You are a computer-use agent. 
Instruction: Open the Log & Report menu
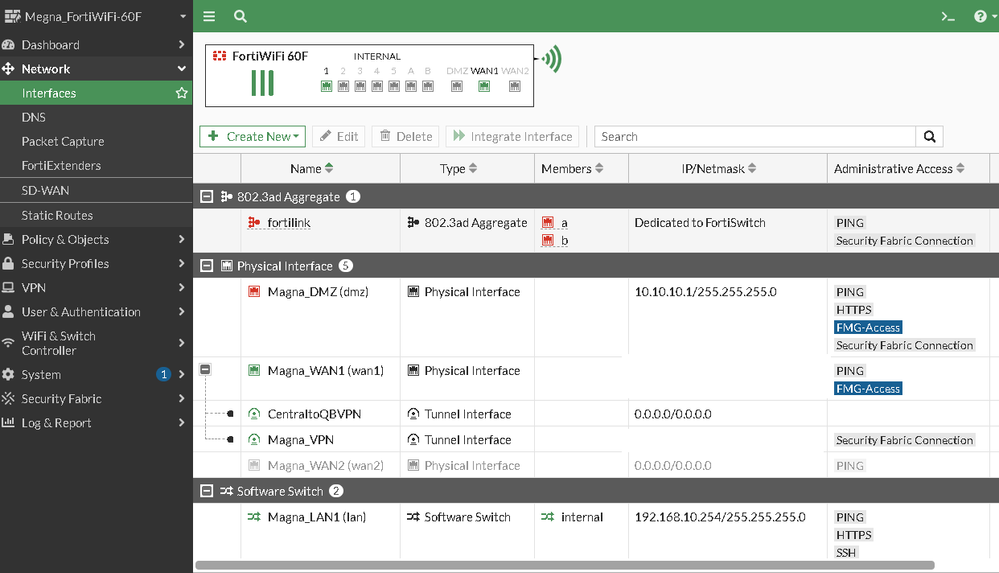coord(96,423)
